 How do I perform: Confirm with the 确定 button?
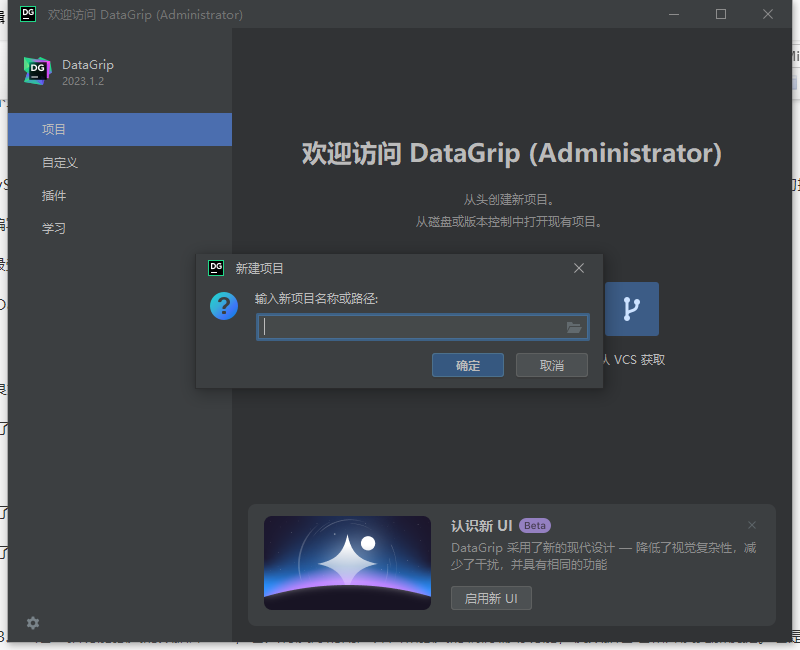tap(468, 365)
